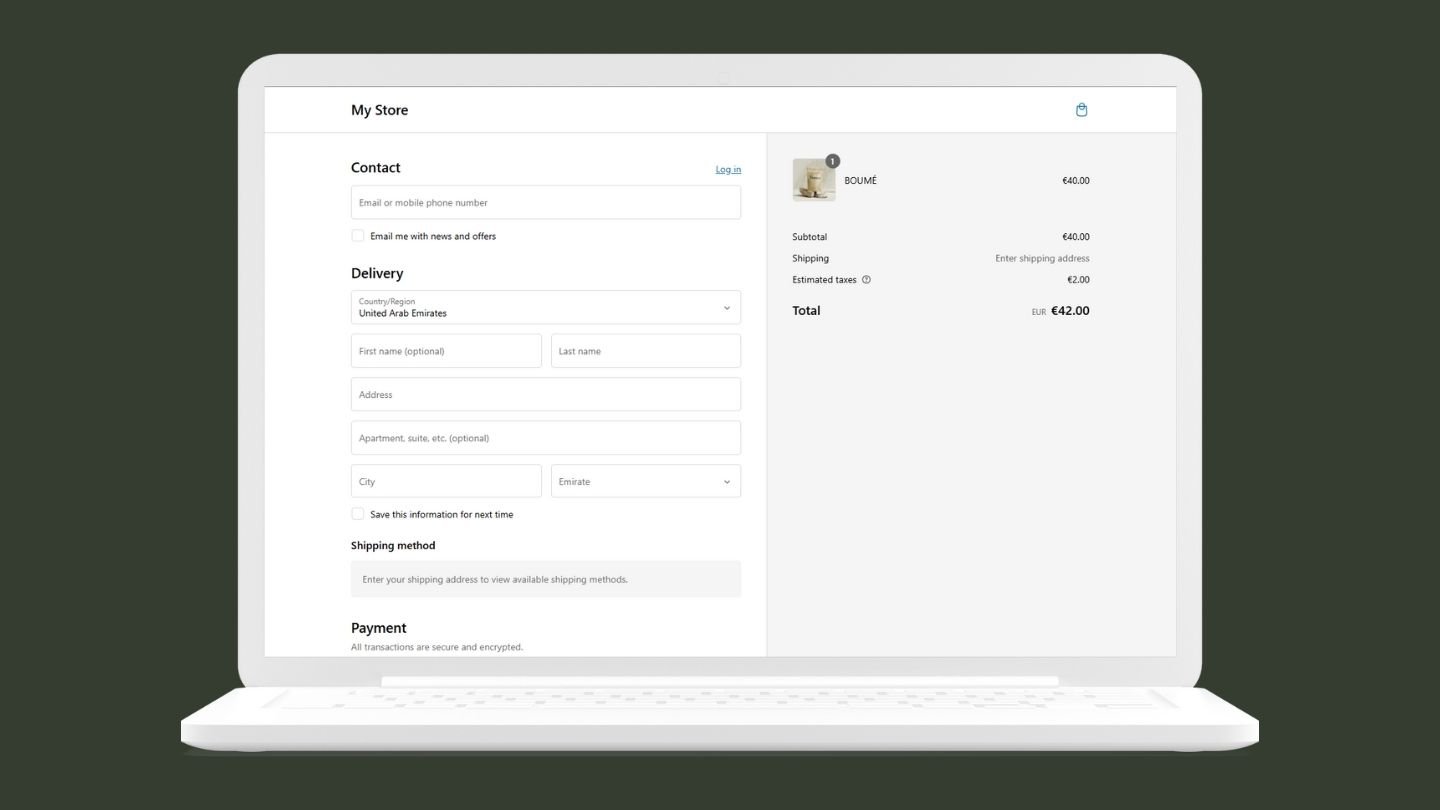Click the BOUMÉ product thumbnail
This screenshot has width=1440, height=810.
click(813, 181)
